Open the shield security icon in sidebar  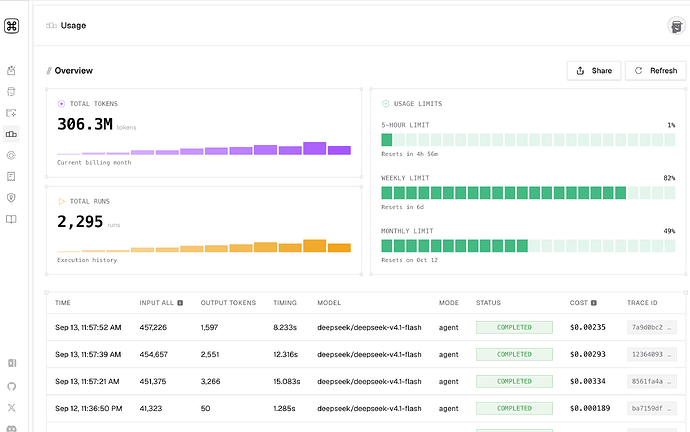pyautogui.click(x=11, y=198)
